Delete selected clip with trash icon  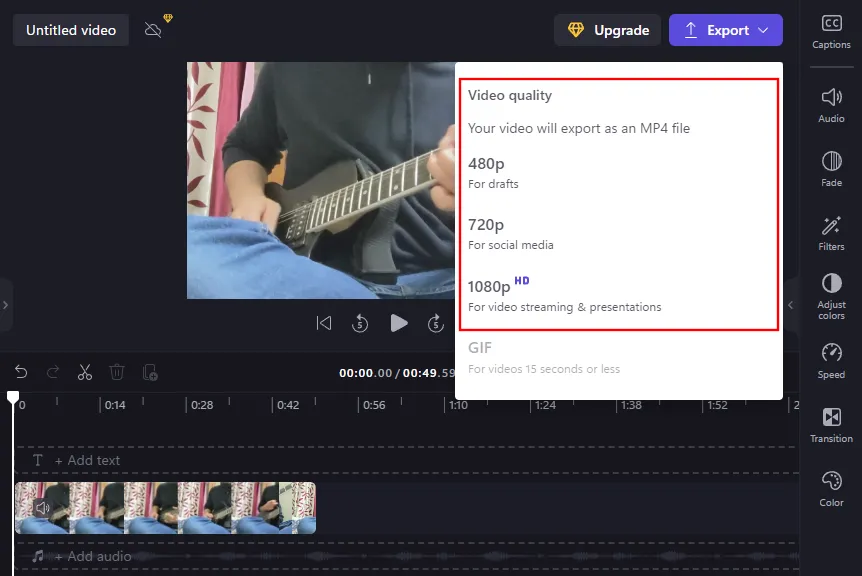tap(117, 373)
